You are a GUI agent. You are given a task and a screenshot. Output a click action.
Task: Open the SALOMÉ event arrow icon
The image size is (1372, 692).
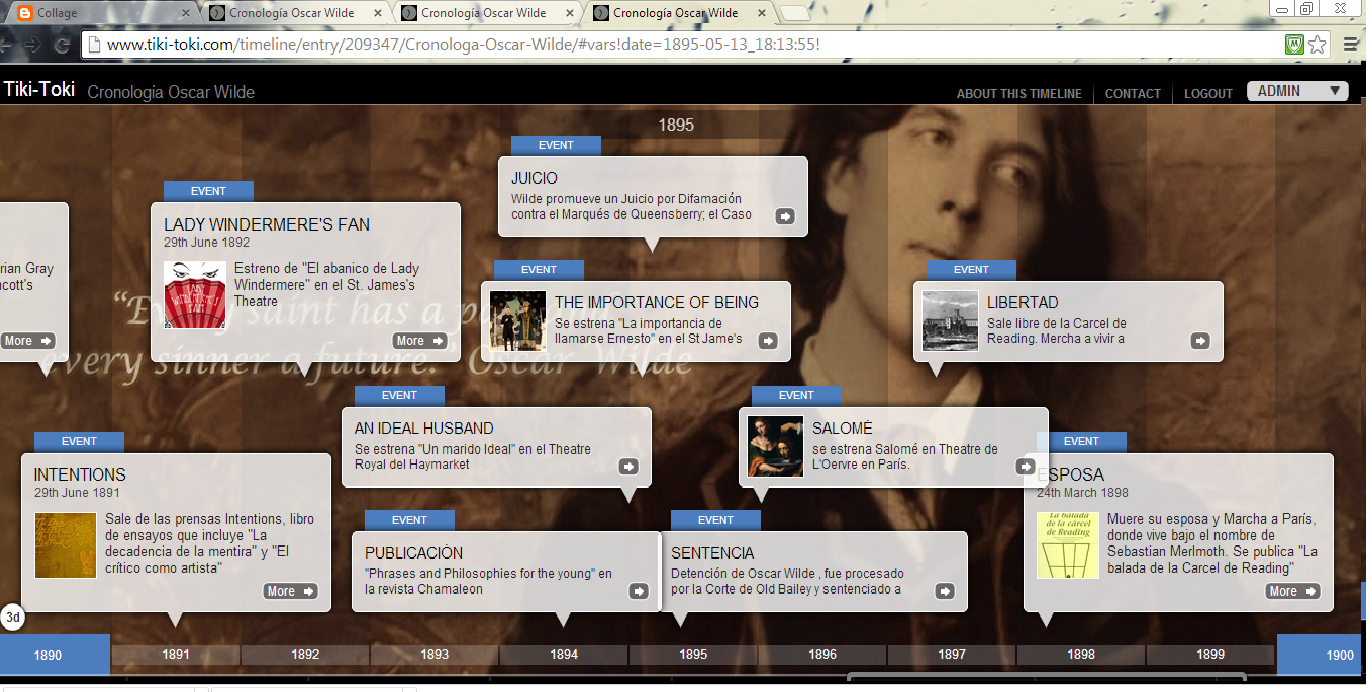[1025, 466]
